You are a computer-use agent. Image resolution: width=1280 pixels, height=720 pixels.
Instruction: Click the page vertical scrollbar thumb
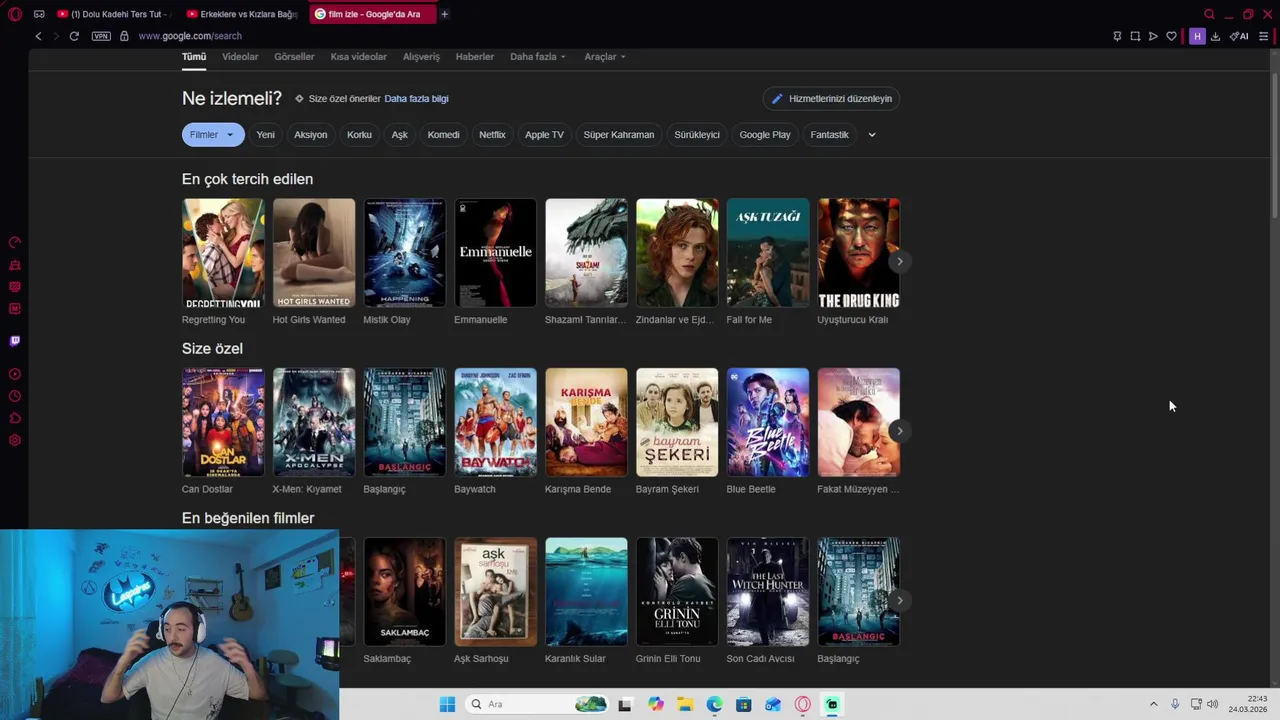click(x=1273, y=145)
